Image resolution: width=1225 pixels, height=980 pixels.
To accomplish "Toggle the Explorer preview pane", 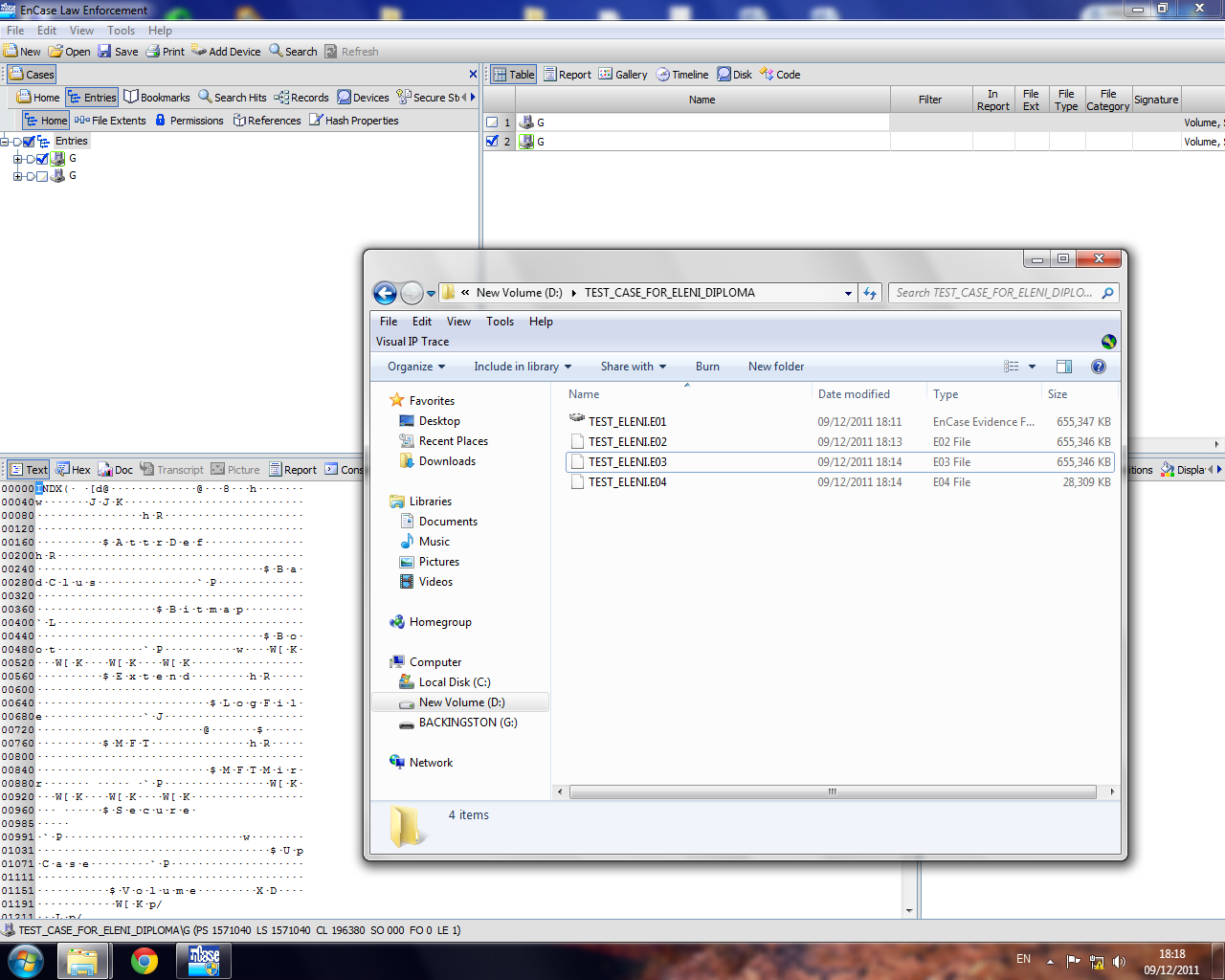I will [x=1064, y=367].
